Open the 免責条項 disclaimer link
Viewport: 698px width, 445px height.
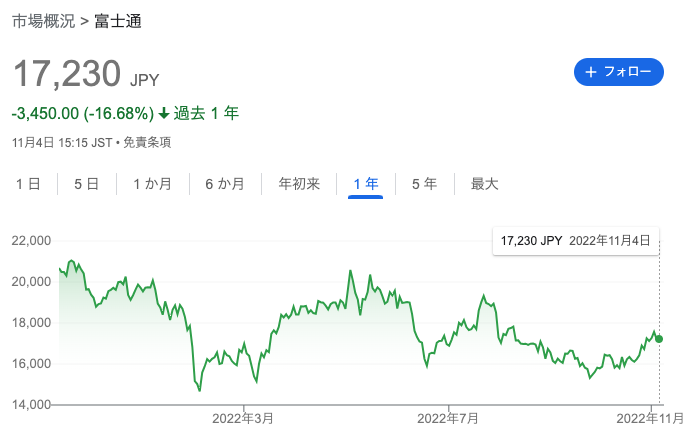(x=147, y=142)
